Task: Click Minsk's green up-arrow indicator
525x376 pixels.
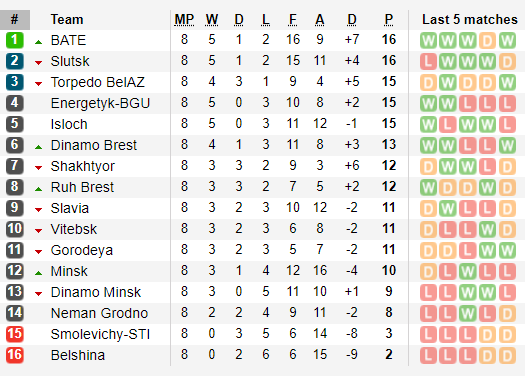Action: [39, 273]
